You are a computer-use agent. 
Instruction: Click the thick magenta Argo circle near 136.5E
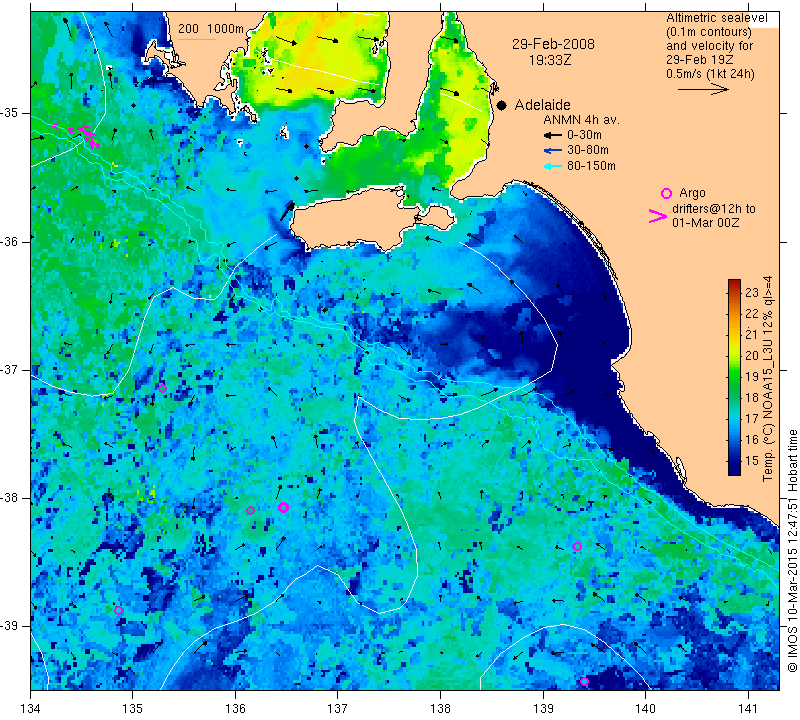tap(284, 507)
